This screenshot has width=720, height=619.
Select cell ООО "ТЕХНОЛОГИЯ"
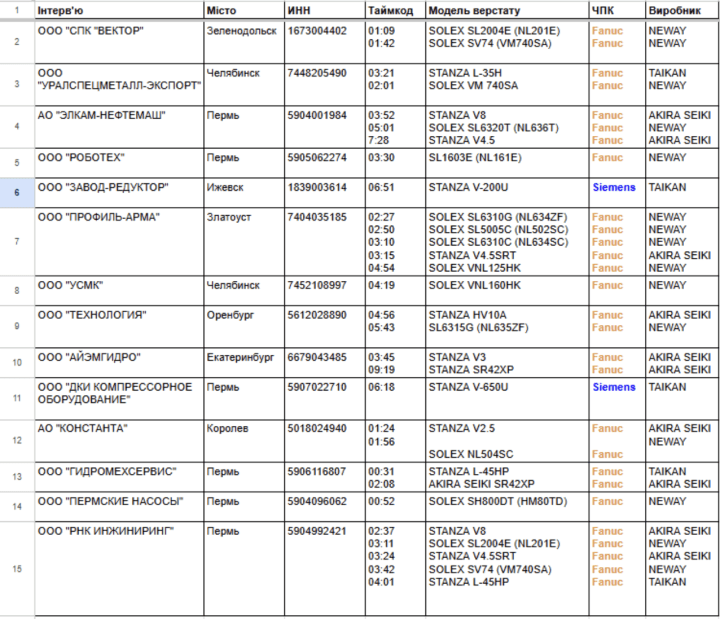(119, 326)
